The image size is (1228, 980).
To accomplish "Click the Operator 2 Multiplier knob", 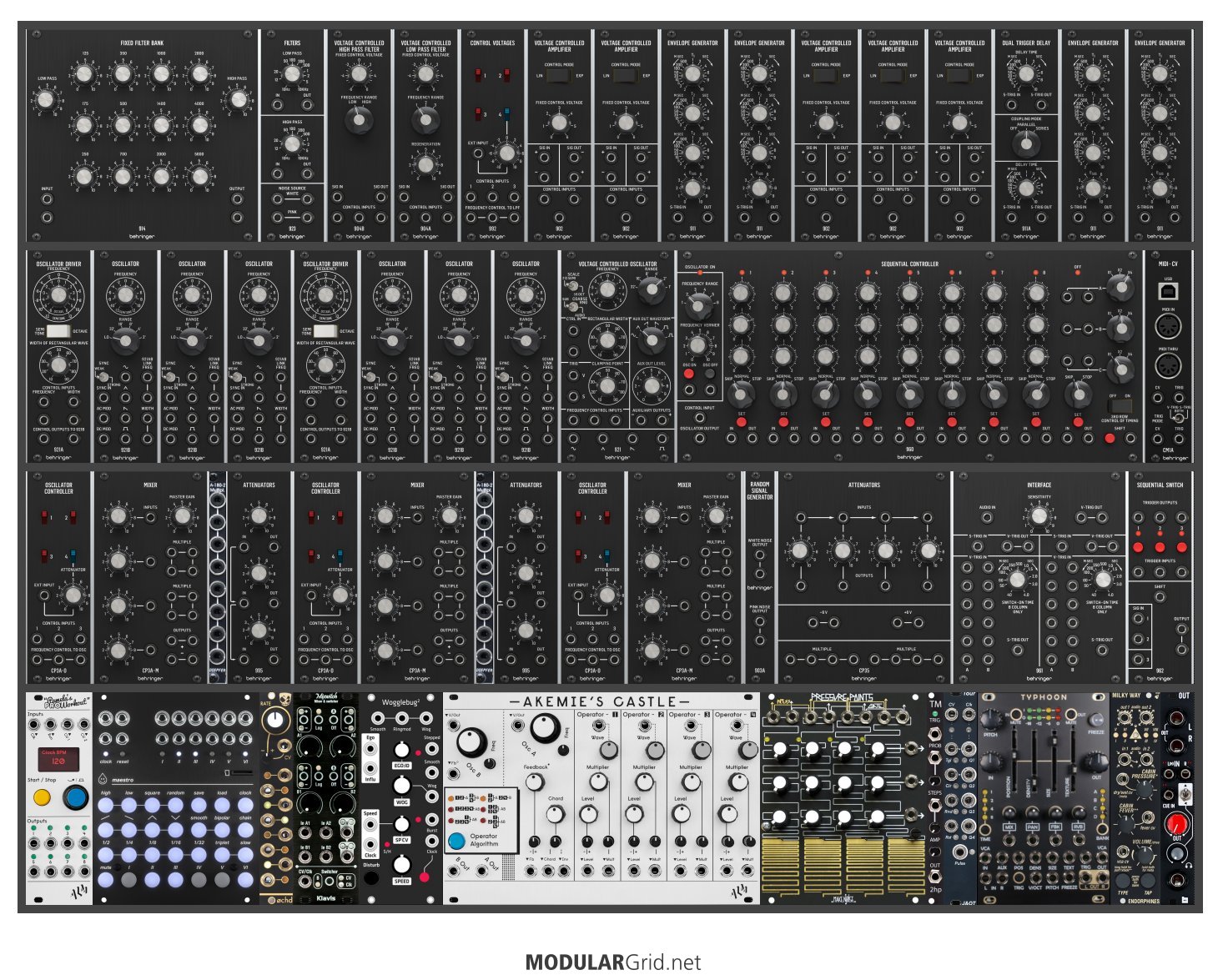I will point(644,782).
